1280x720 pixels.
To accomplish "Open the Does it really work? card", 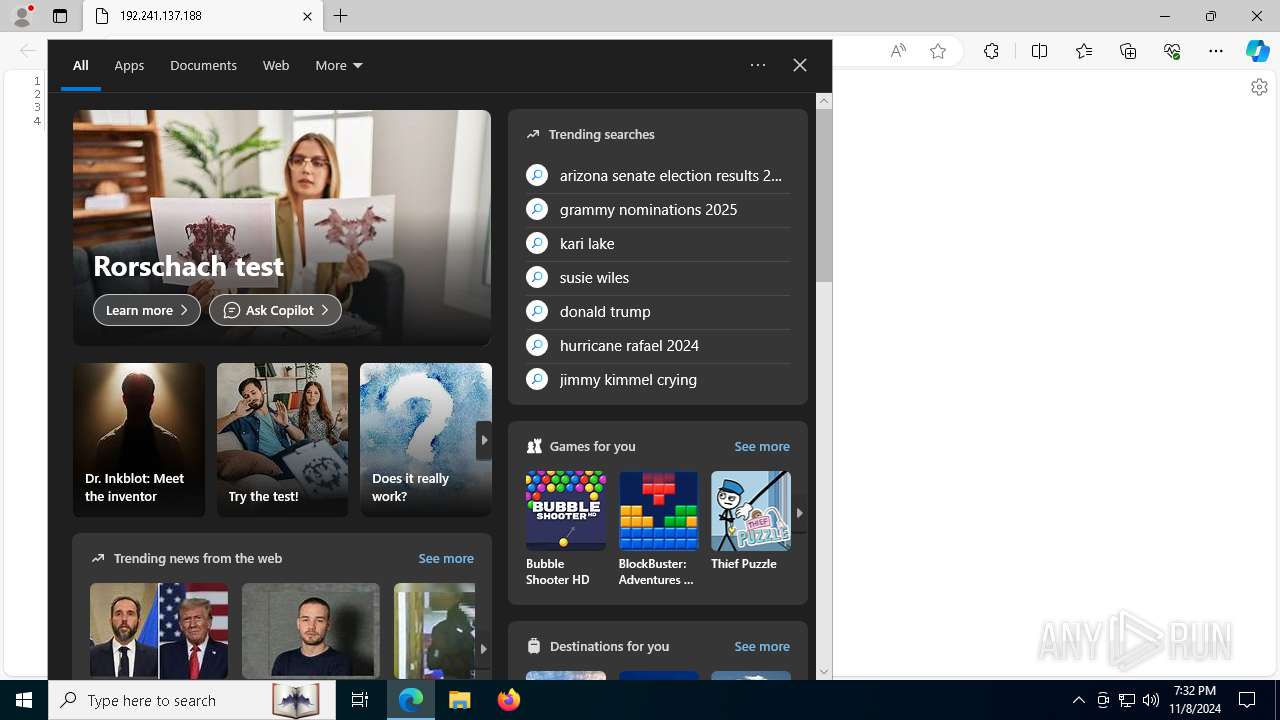I will click(426, 440).
